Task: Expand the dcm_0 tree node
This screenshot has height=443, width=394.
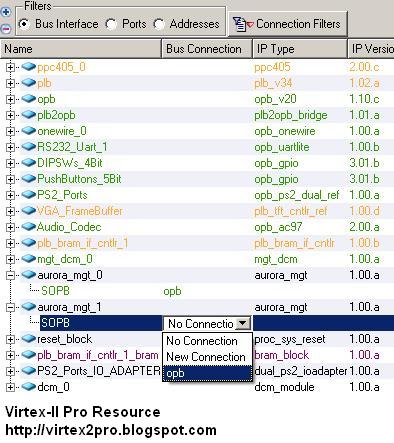Action: point(10,387)
